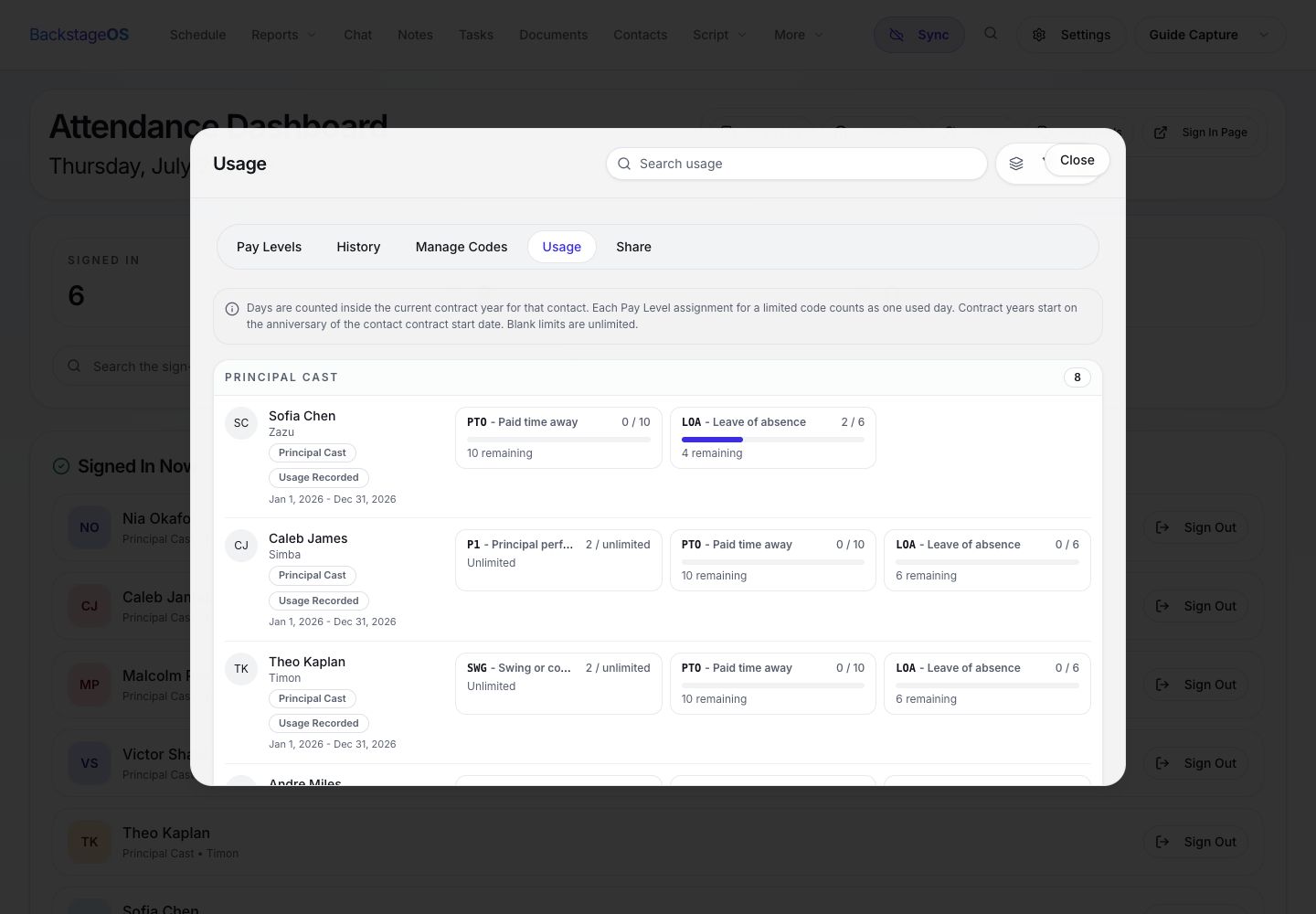Open Contacts in top navigation

[x=640, y=35]
